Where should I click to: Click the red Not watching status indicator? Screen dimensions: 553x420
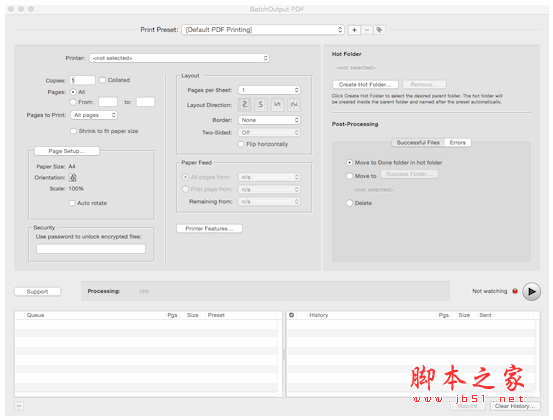[515, 291]
